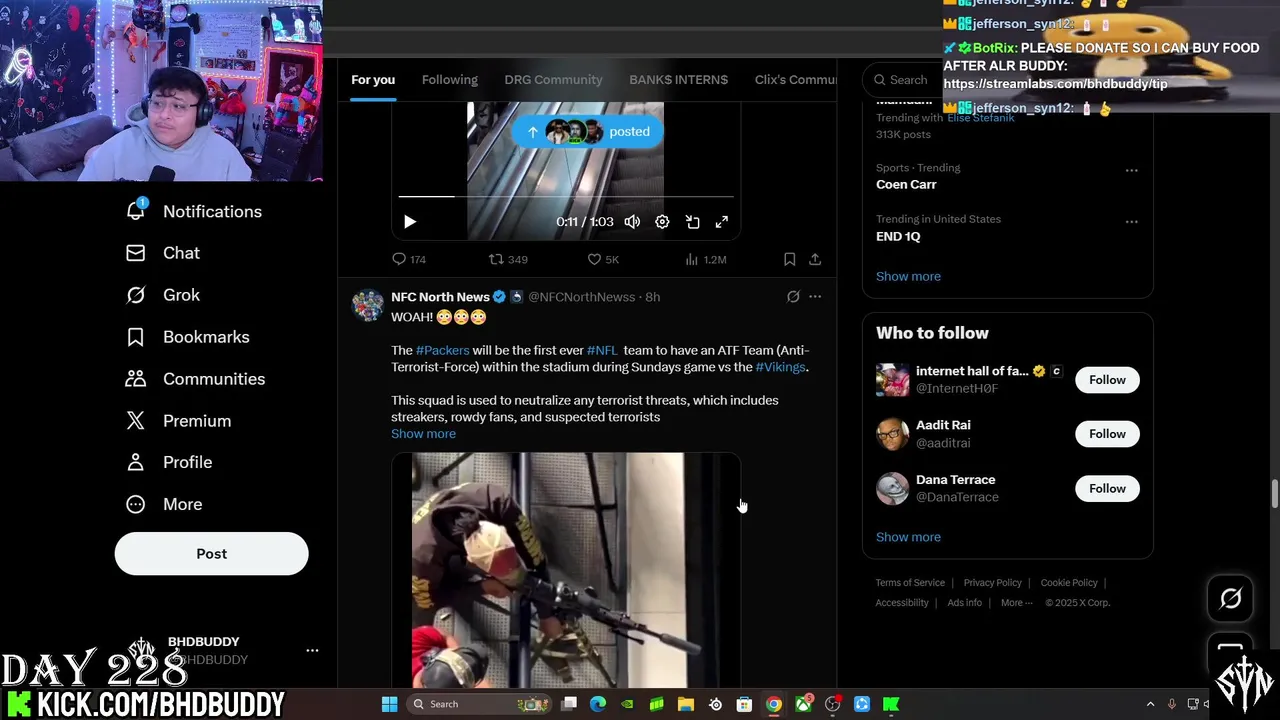1280x720 pixels.
Task: Open Microsoft Edge from taskbar
Action: pos(598,704)
